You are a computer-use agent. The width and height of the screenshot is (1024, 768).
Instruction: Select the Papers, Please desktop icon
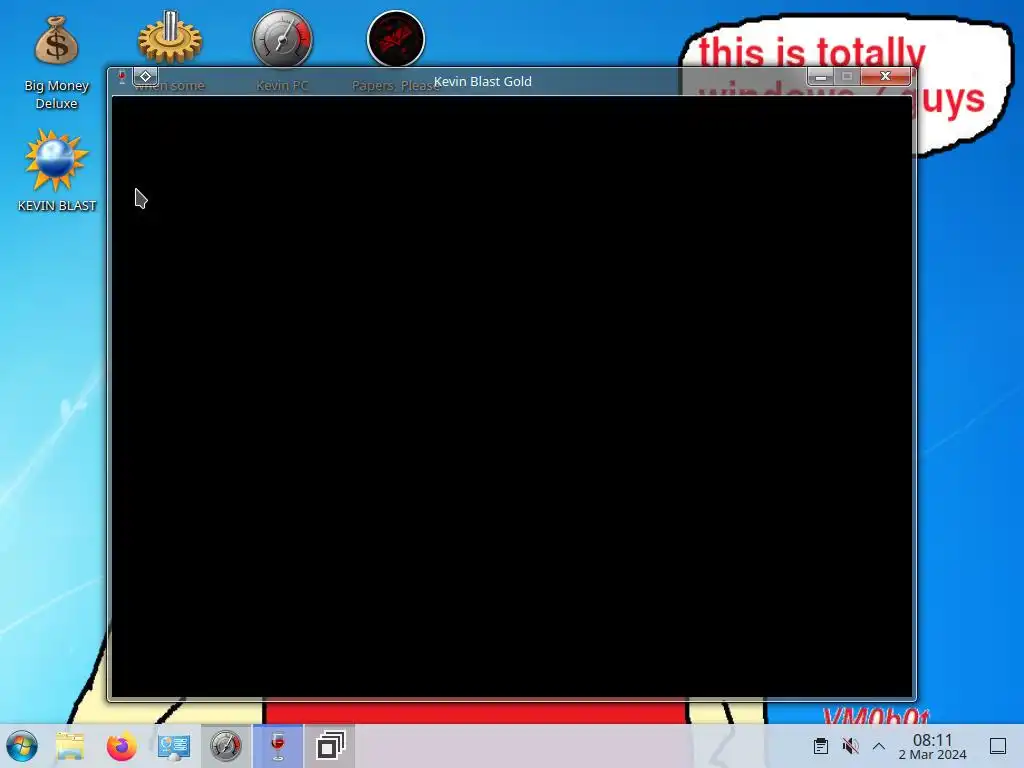(x=396, y=38)
